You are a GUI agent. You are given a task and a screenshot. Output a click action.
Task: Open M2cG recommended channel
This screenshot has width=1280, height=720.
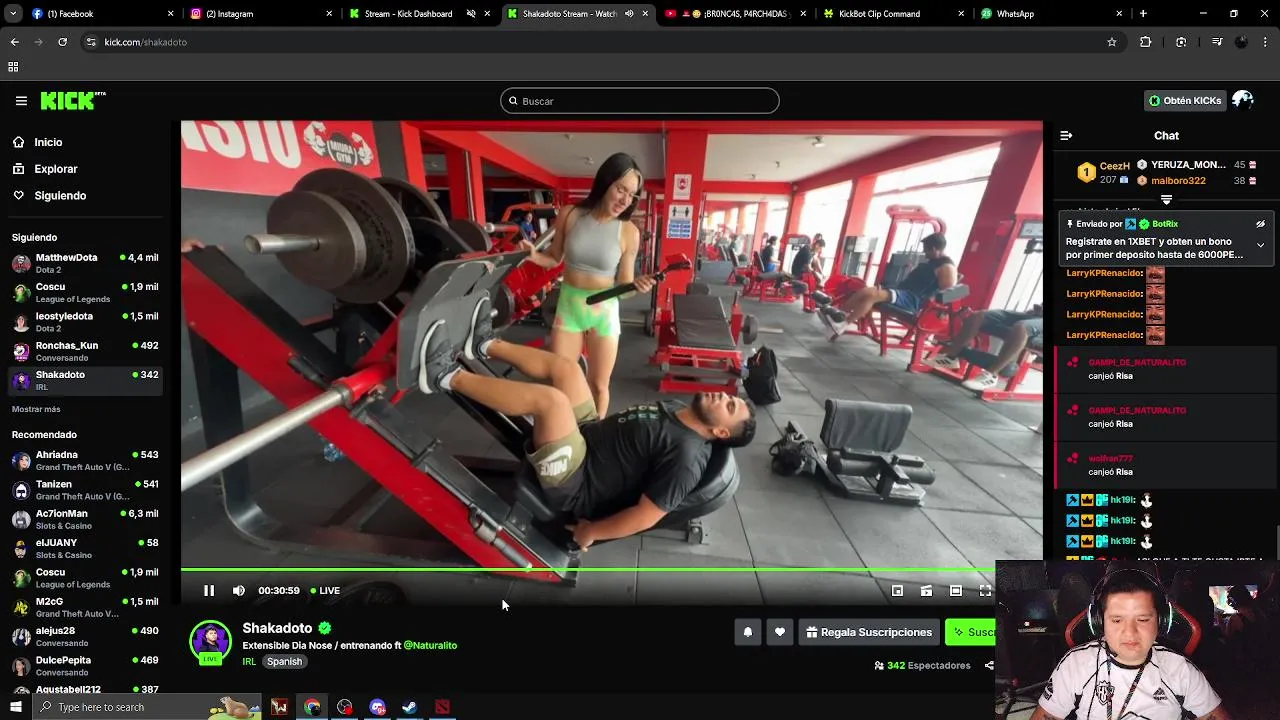(x=85, y=607)
